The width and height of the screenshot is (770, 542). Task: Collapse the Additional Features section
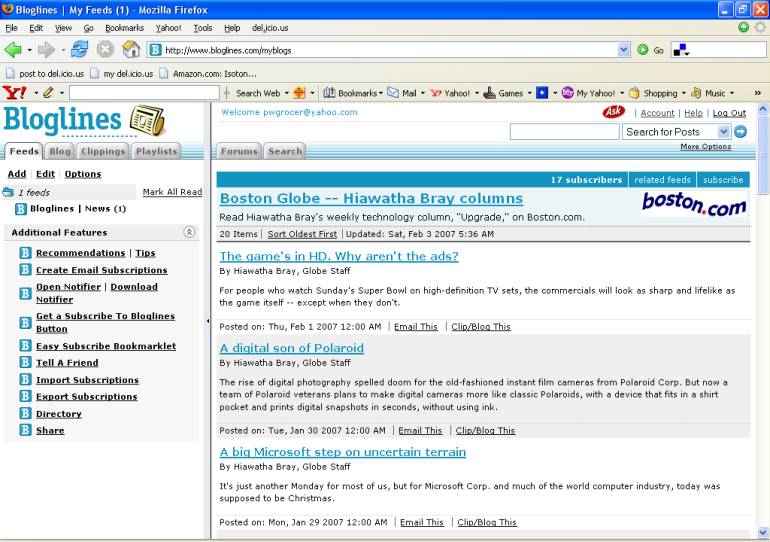[189, 232]
